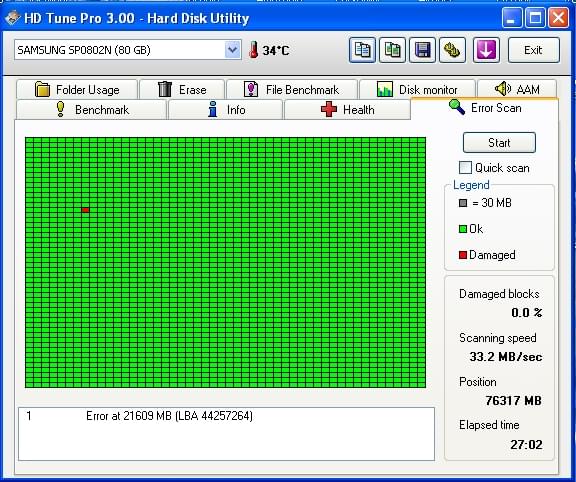
Task: Click the thermometer temperature icon
Action: click(253, 50)
